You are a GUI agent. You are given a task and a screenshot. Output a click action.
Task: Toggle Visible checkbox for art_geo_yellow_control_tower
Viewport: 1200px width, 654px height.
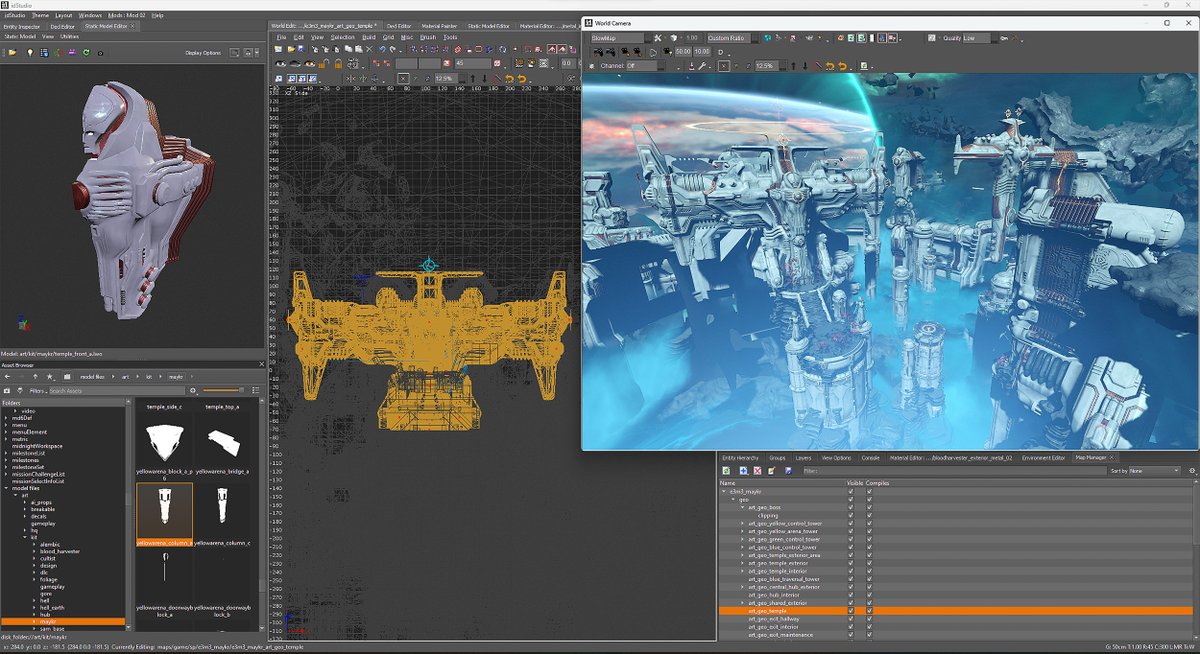point(851,523)
